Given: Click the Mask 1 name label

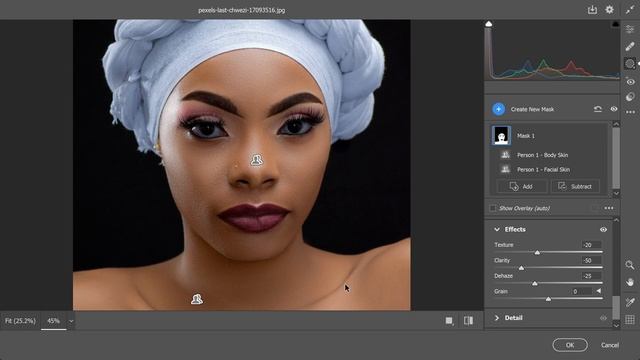Looking at the screenshot, I should [x=526, y=136].
